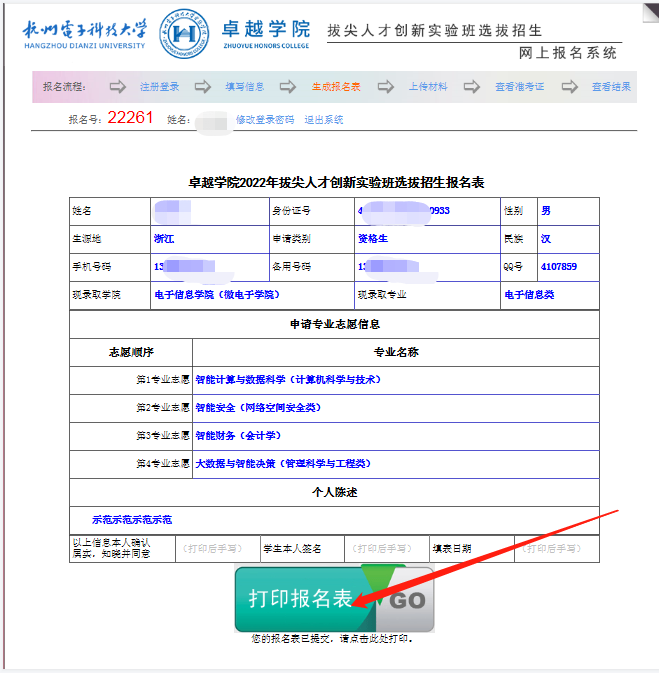The width and height of the screenshot is (659, 673).
Task: Click personal statement text 示范示范示范示范
Action: click(132, 520)
